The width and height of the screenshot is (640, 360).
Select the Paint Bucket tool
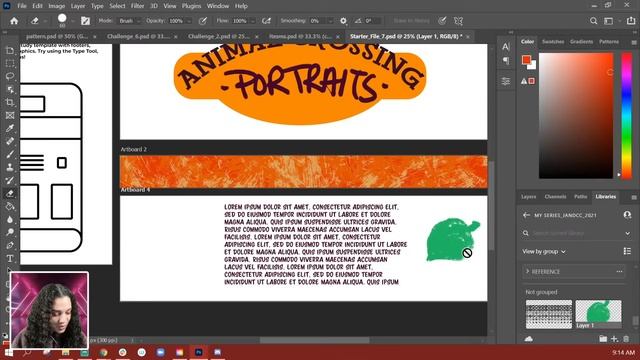coord(10,207)
